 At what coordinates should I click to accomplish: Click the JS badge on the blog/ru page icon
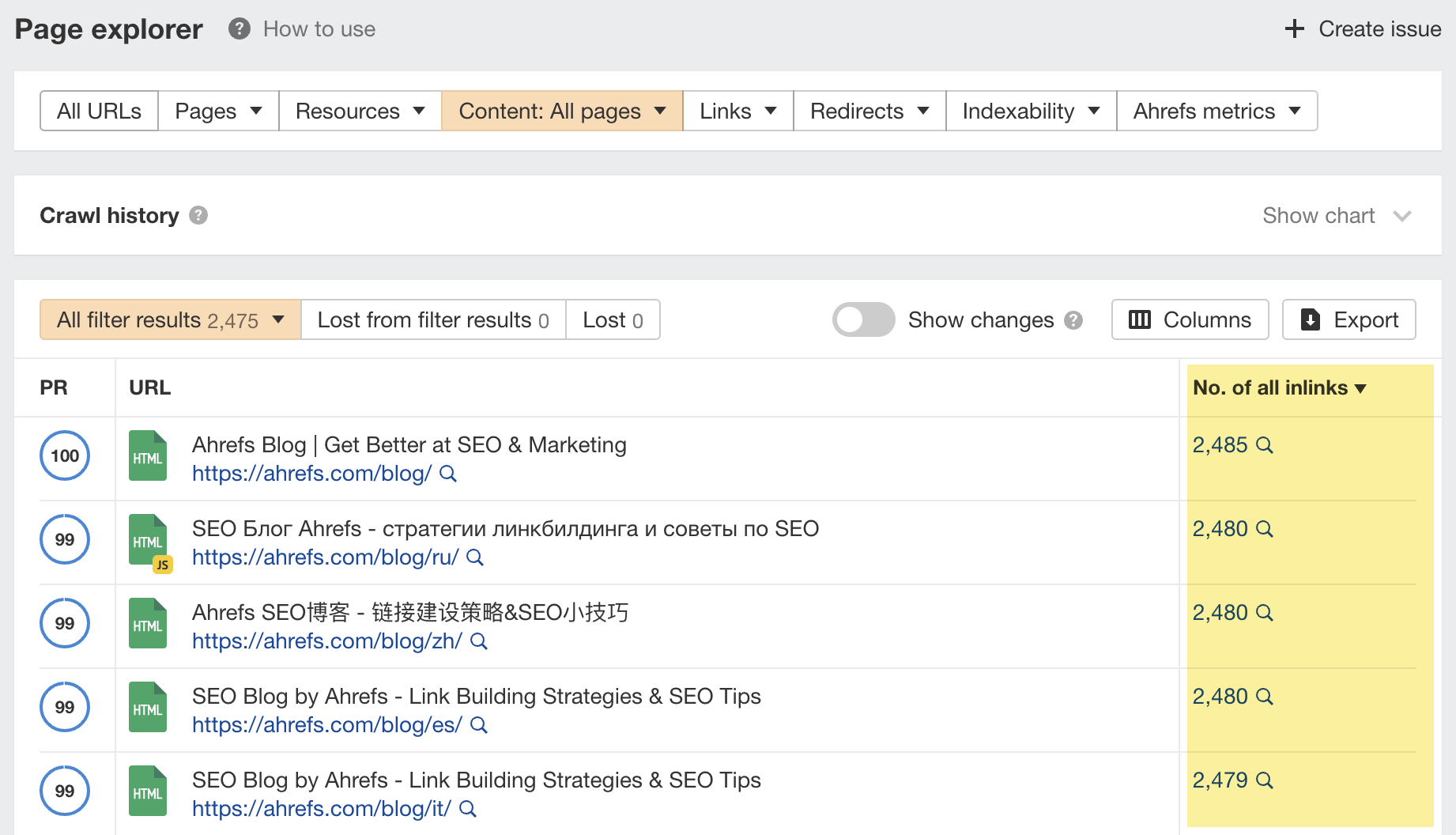pos(163,564)
